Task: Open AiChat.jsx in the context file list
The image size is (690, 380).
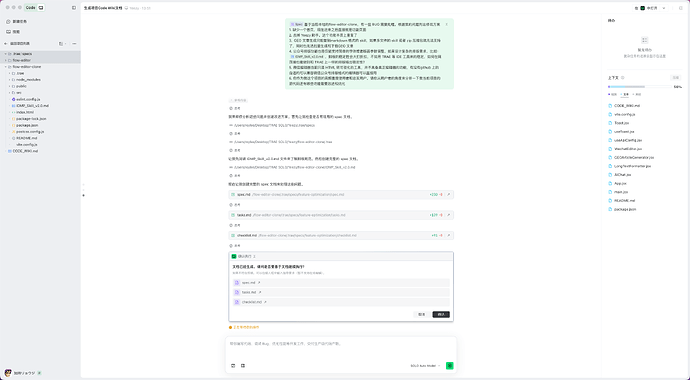Action: click(x=620, y=175)
